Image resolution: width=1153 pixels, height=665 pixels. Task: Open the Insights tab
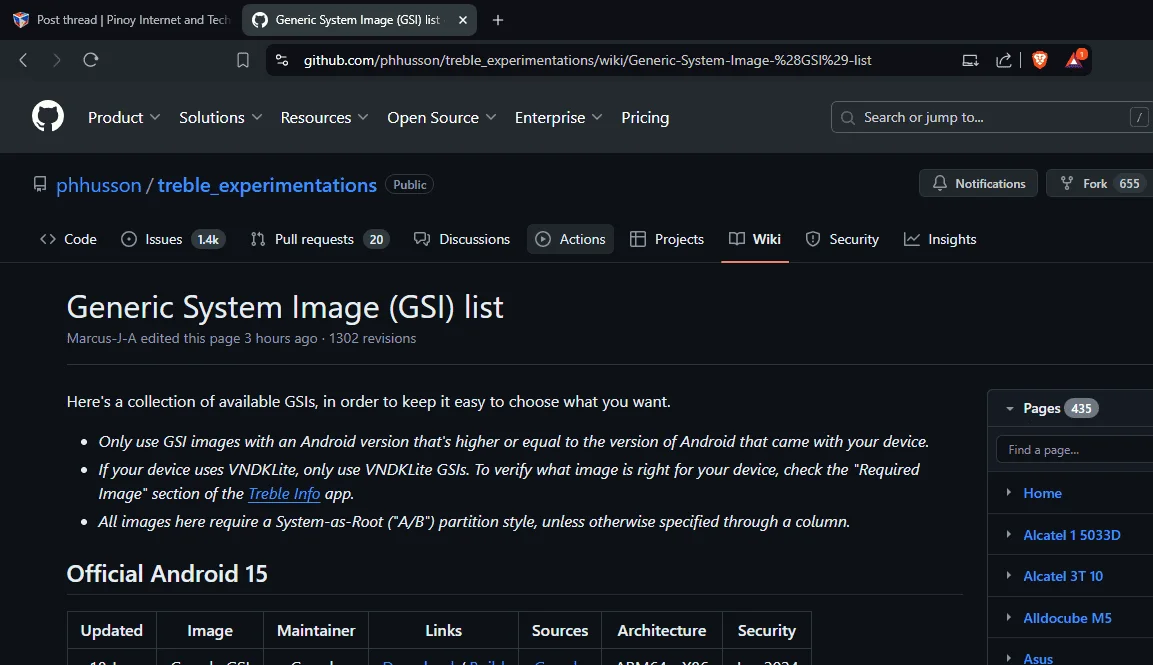pos(940,239)
